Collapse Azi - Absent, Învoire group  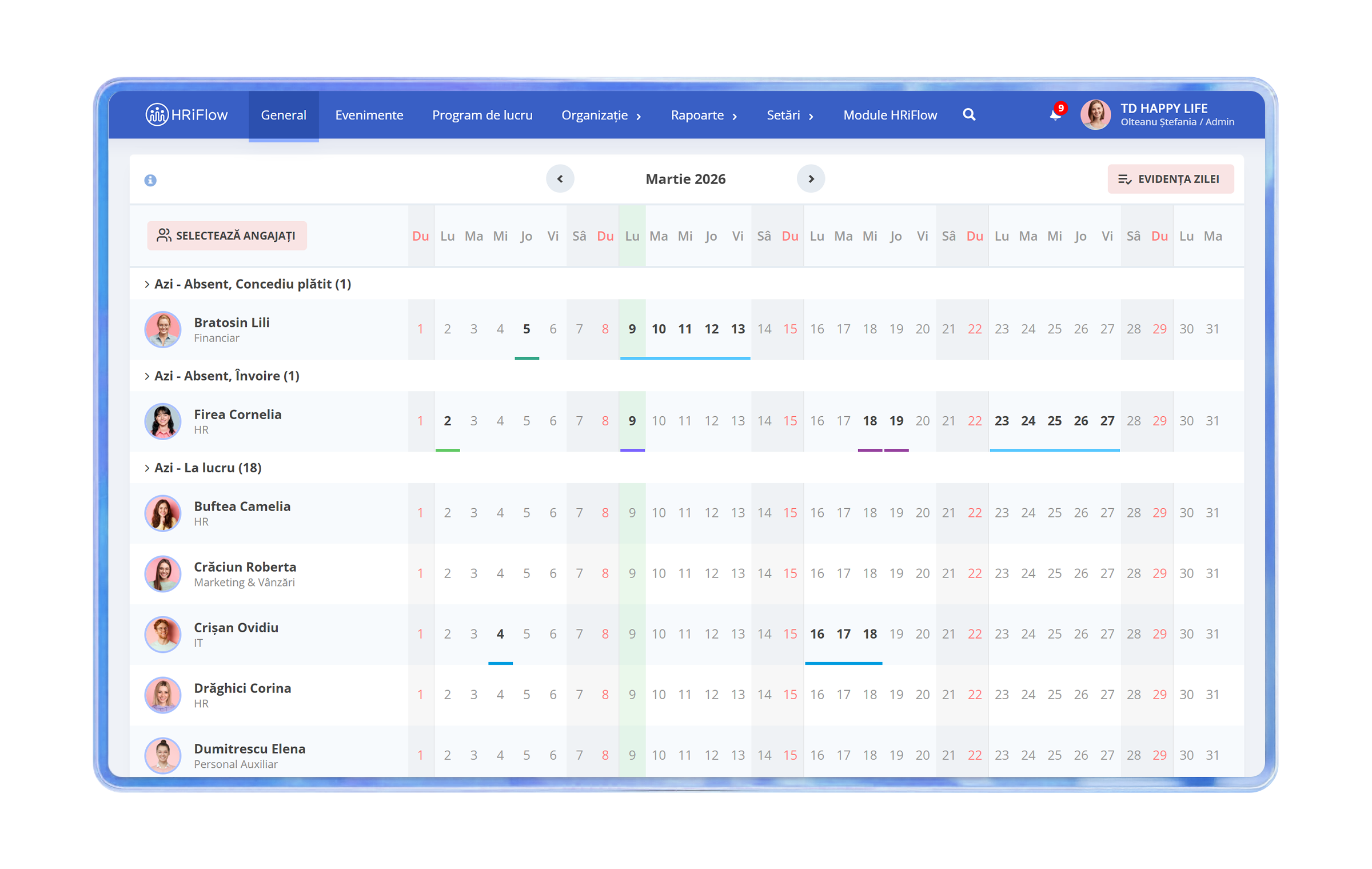click(x=222, y=376)
